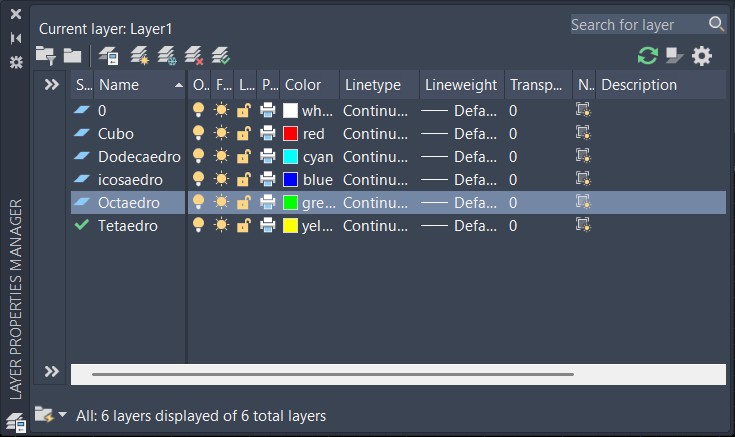This screenshot has width=735, height=437.
Task: Expand the collapsed filter panel at bottom
Action: (x=52, y=372)
